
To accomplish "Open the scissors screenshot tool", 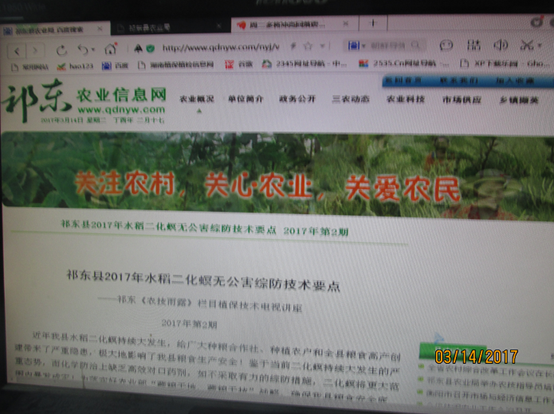I will pos(526,45).
